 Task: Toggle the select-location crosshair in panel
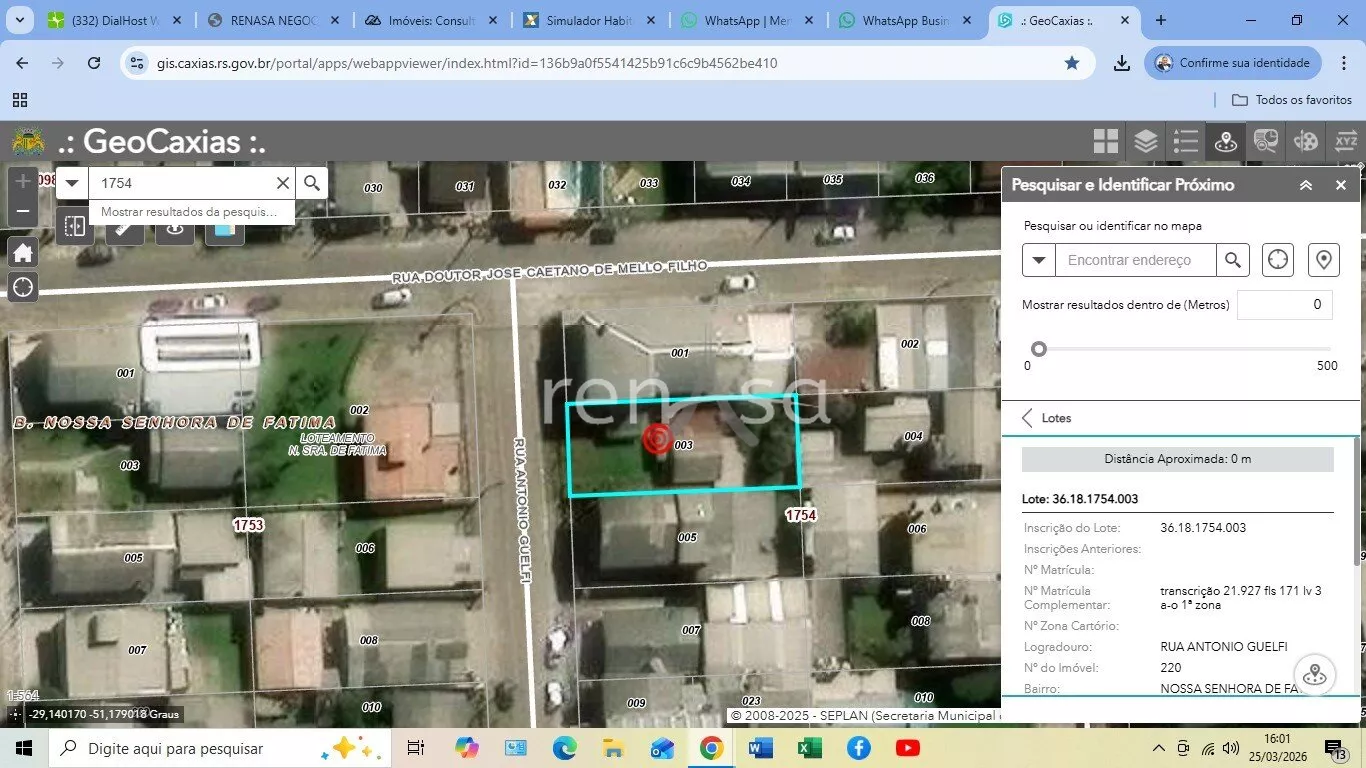point(1277,260)
